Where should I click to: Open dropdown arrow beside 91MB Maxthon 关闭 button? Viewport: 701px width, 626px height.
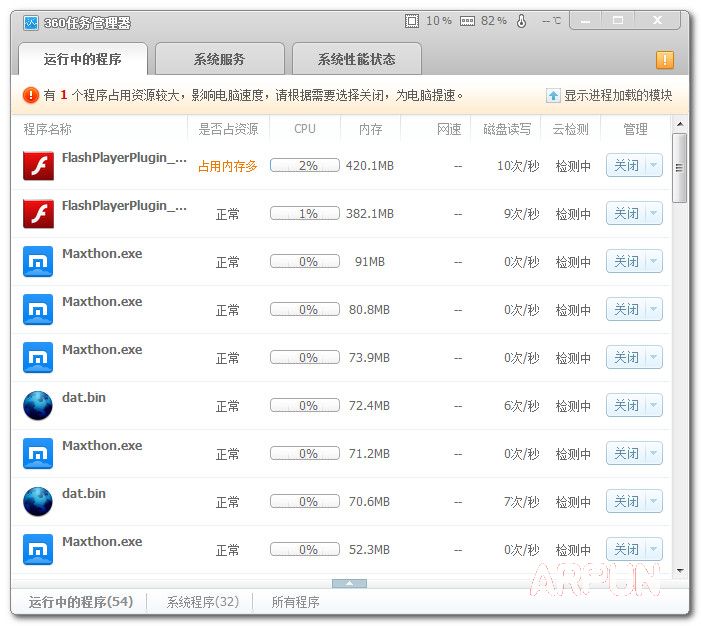pos(653,262)
